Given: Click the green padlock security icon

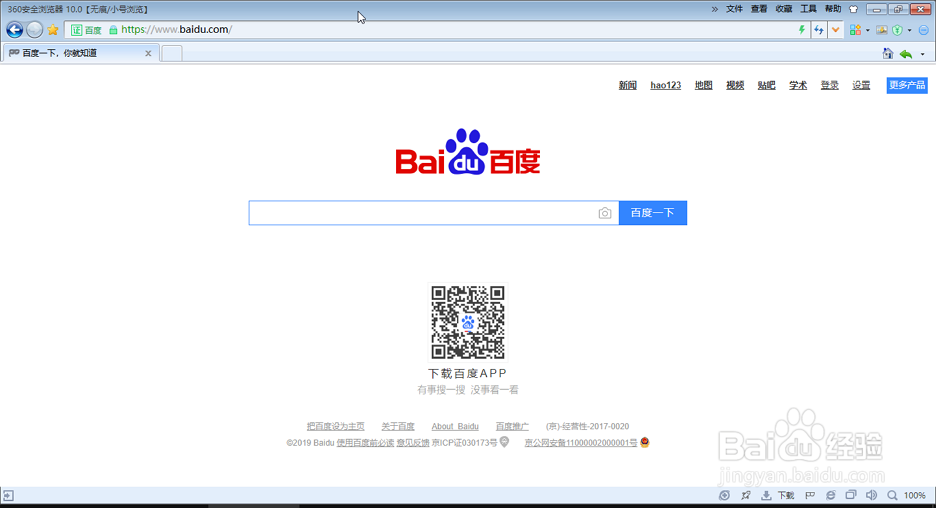Looking at the screenshot, I should coord(113,30).
